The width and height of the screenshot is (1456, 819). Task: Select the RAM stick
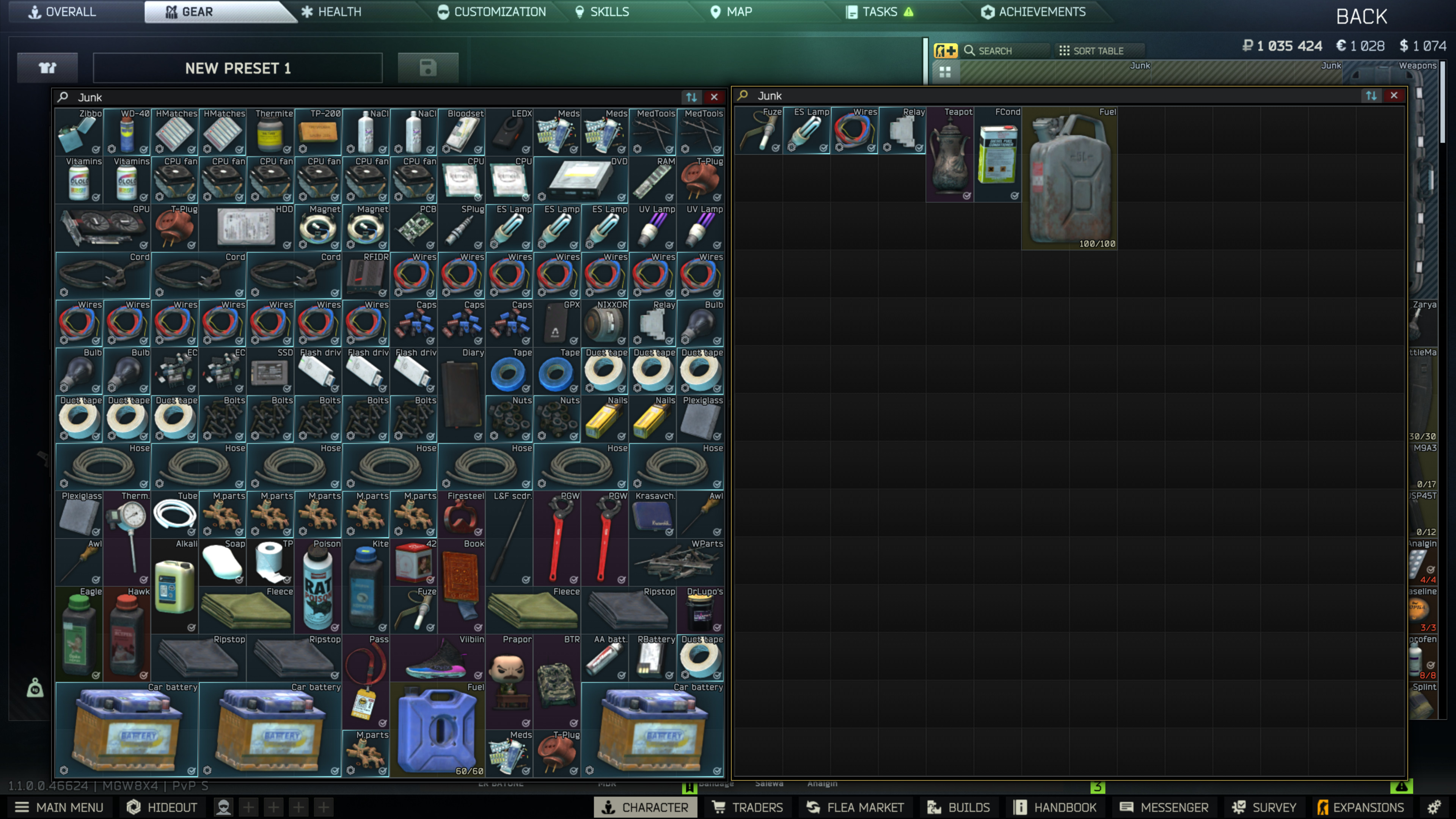point(653,180)
